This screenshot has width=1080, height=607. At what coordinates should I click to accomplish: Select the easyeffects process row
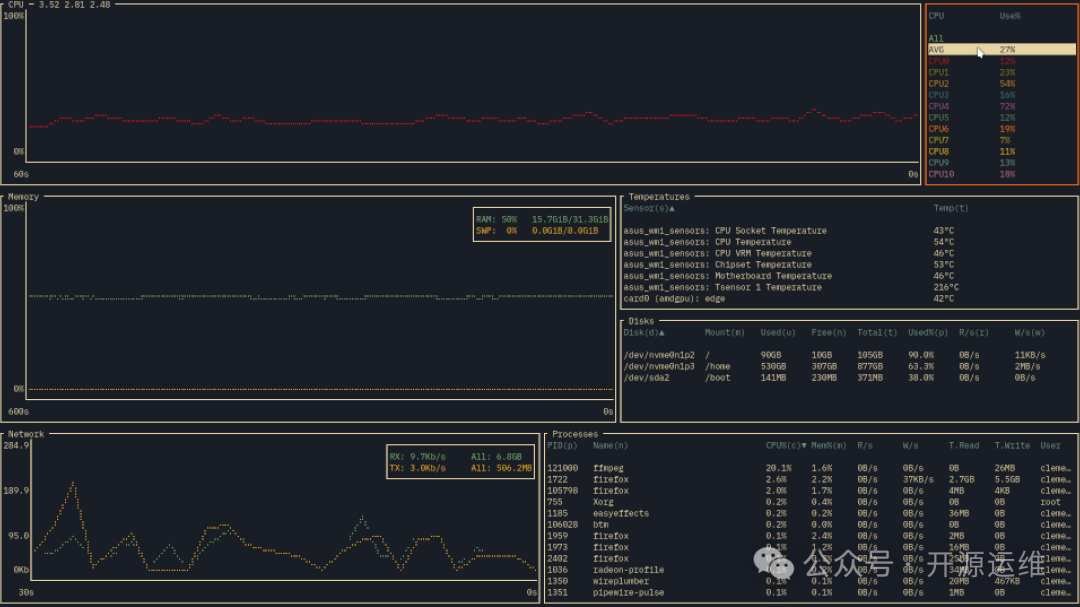620,513
